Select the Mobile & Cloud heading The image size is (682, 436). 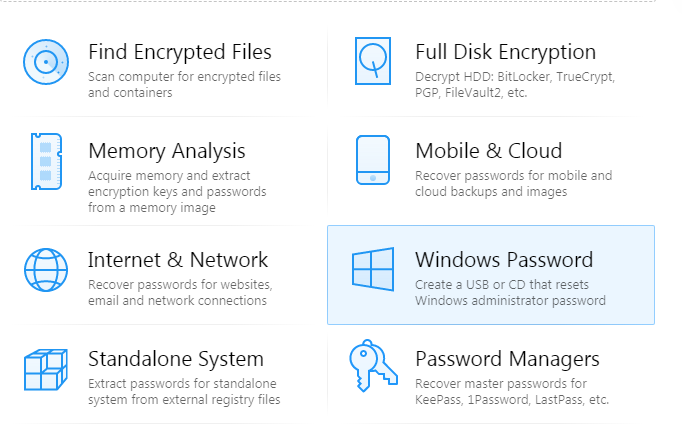coord(488,151)
